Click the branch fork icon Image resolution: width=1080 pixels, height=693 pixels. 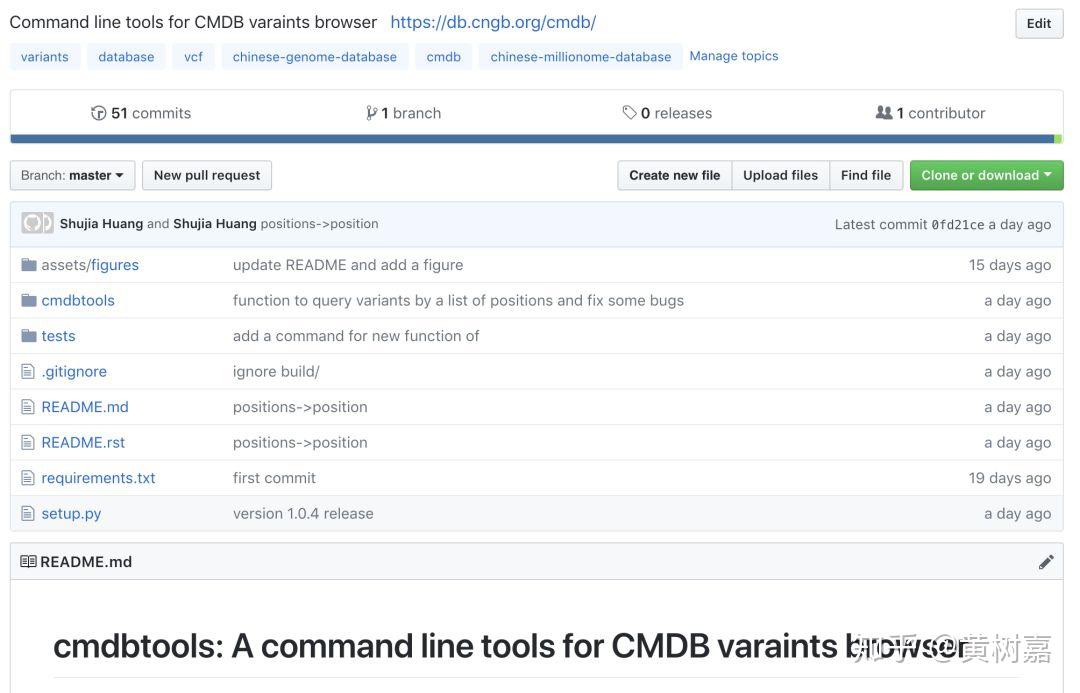tap(372, 113)
